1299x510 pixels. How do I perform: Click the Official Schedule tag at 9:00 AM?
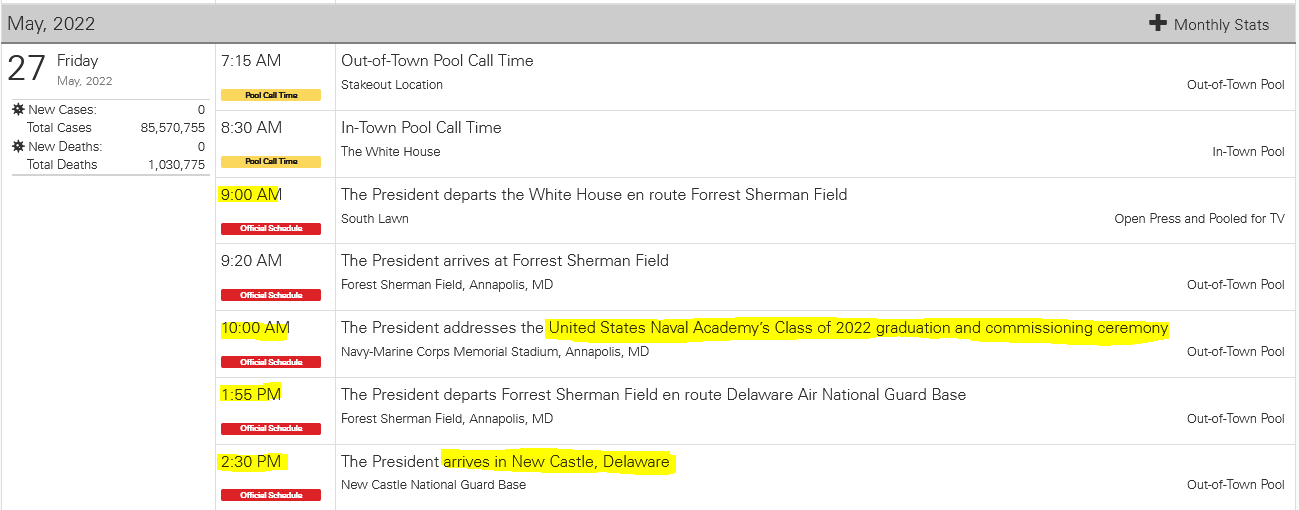click(x=271, y=228)
